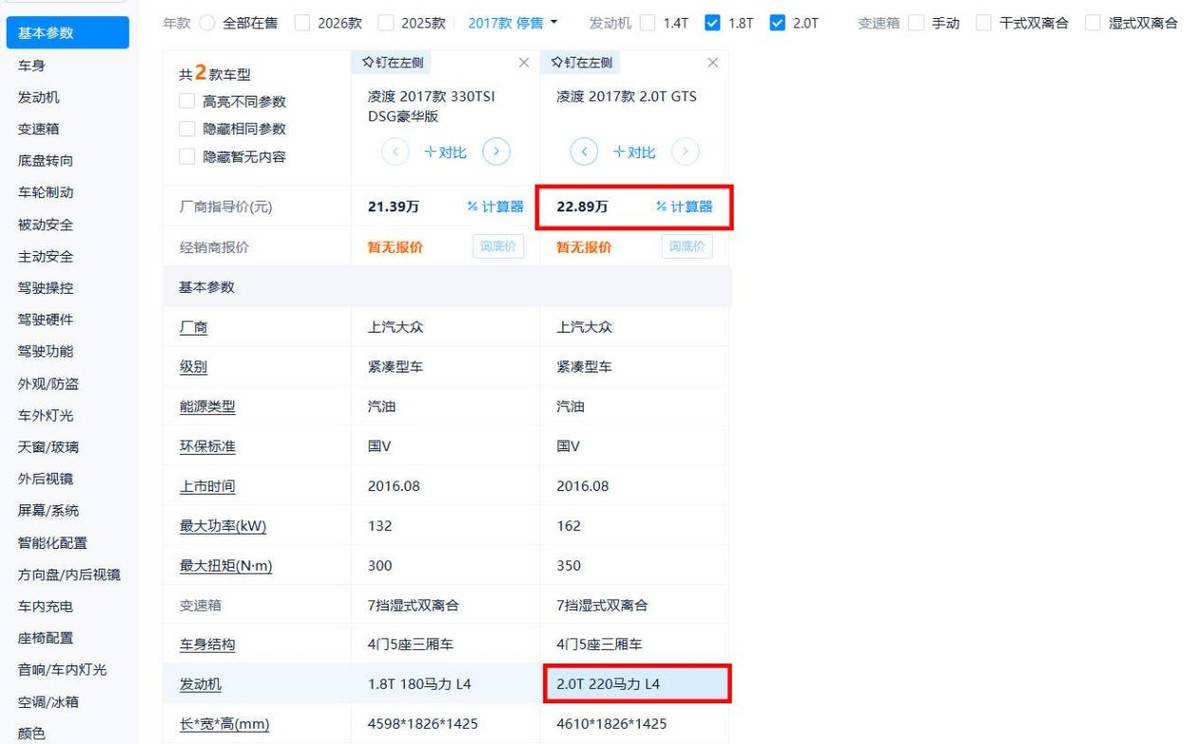The height and width of the screenshot is (744, 1200).
Task: Check the 1.4T engine filter
Action: coord(648,22)
